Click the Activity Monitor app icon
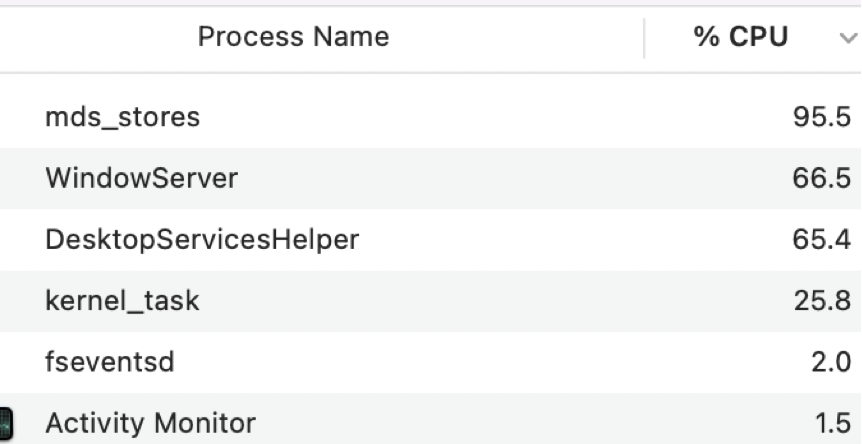Screen dimensions: 862x444 [5, 423]
